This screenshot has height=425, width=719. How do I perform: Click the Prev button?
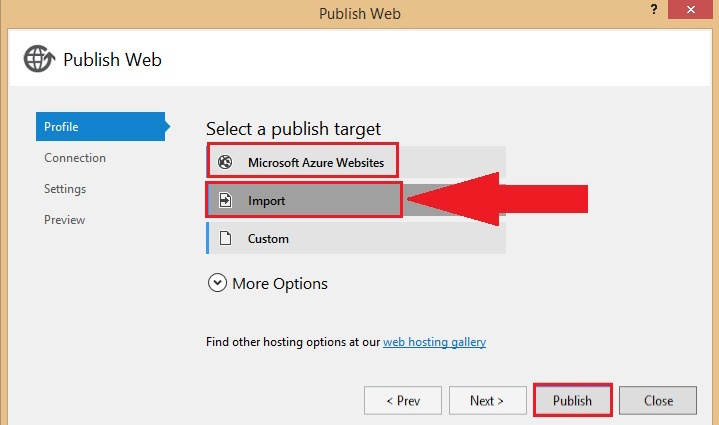tap(403, 401)
